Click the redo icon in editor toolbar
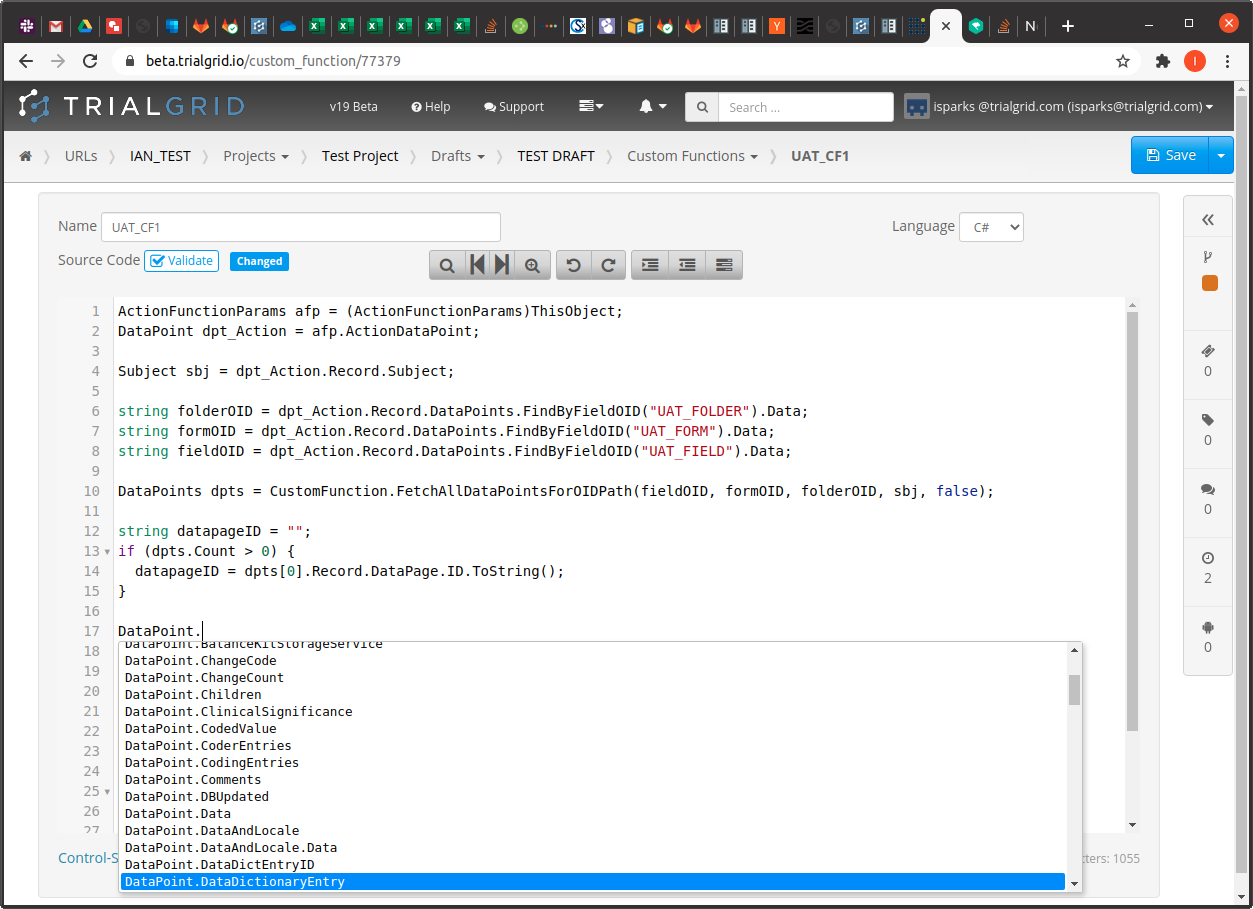Screen dimensions: 1253x909 point(608,265)
